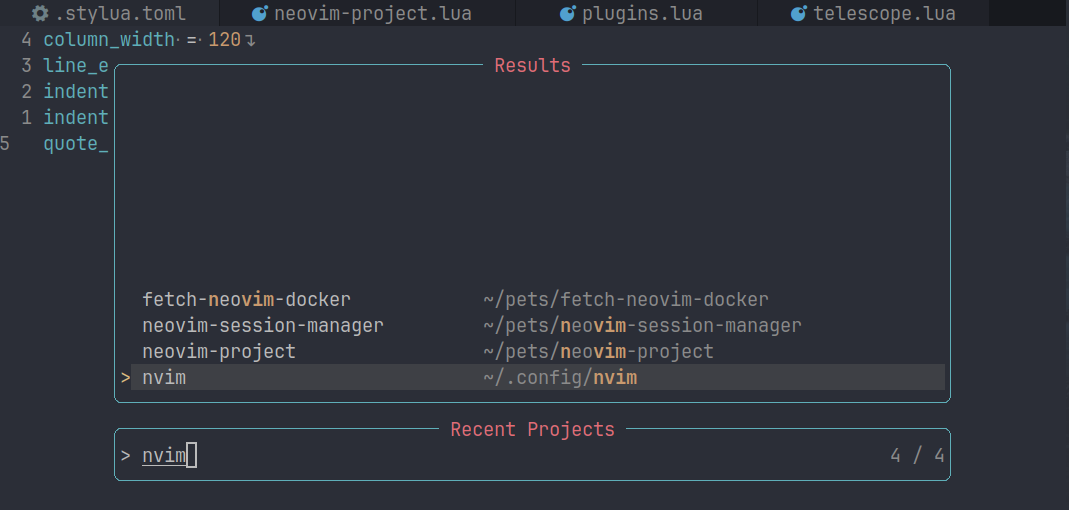
Task: Click the Recent Projects panel title
Action: point(532,430)
